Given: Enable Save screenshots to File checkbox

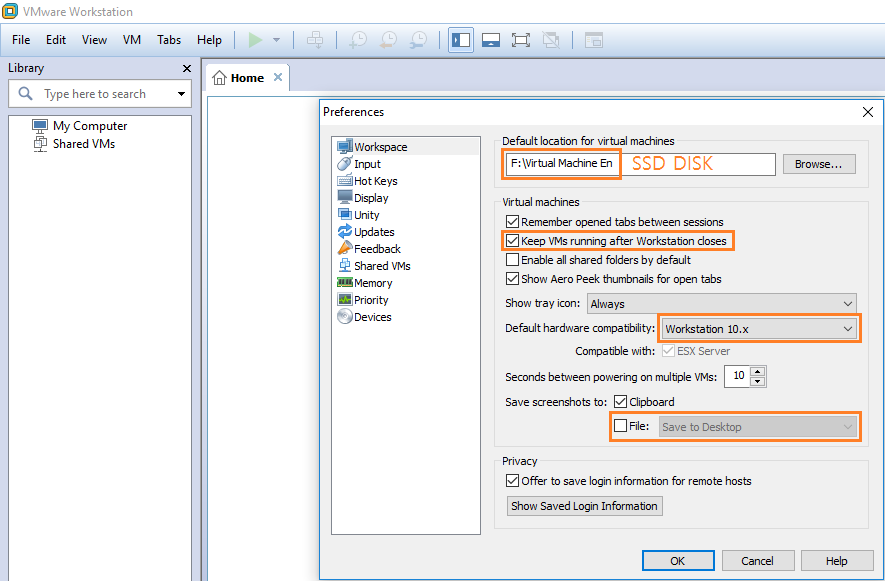Looking at the screenshot, I should [620, 426].
